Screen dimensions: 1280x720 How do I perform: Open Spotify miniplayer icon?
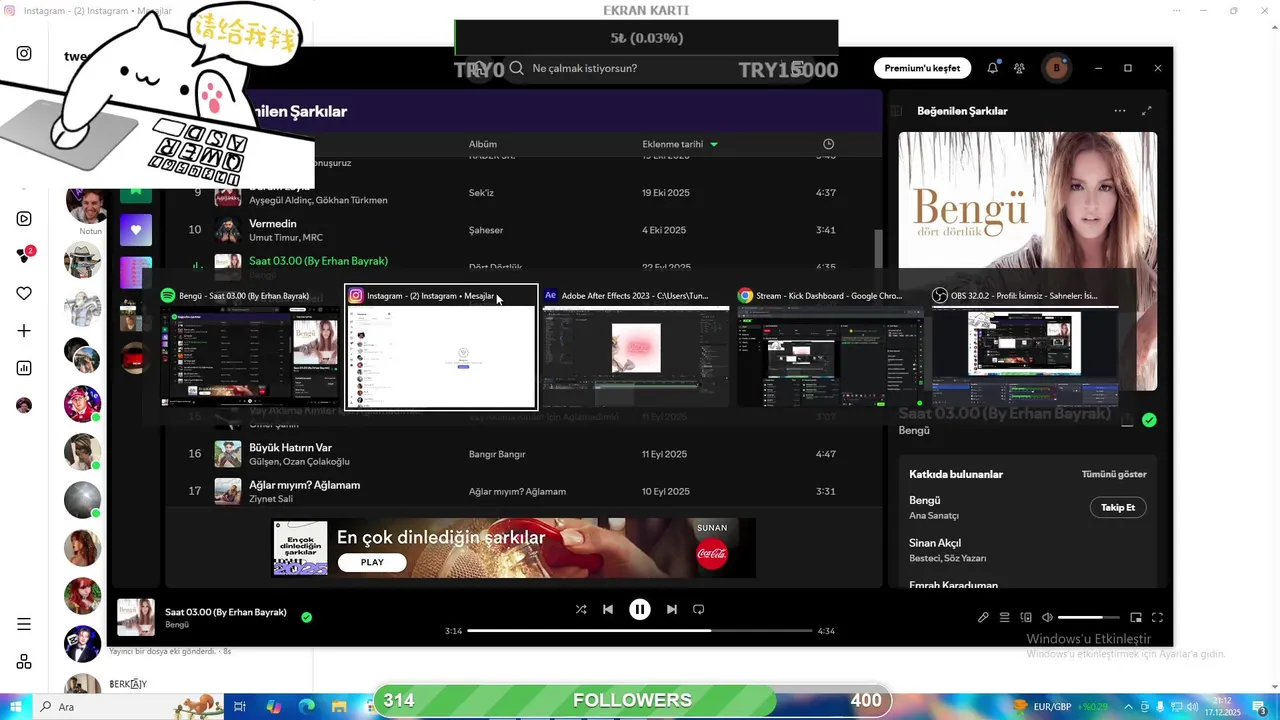(1136, 618)
